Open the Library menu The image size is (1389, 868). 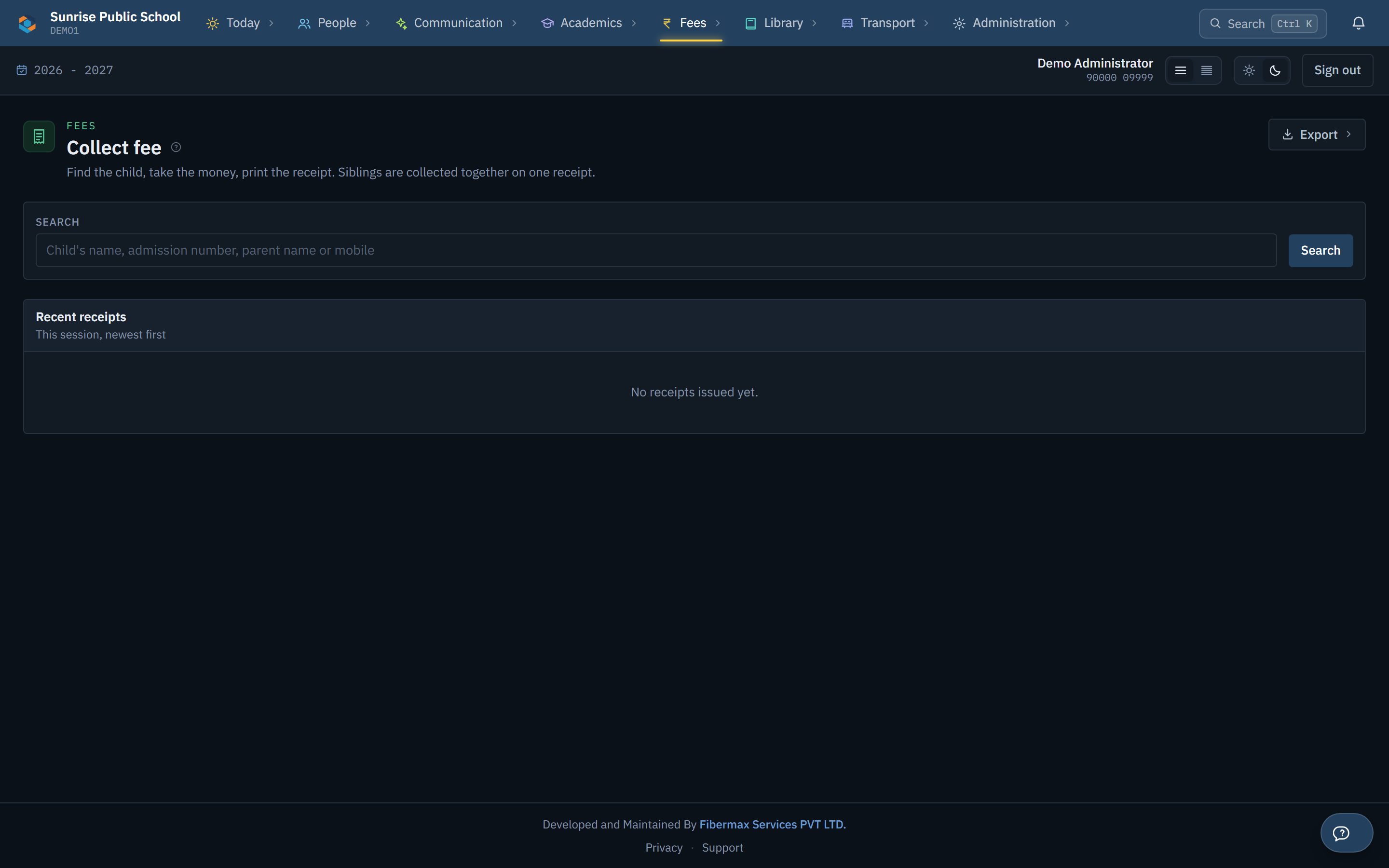[781, 23]
